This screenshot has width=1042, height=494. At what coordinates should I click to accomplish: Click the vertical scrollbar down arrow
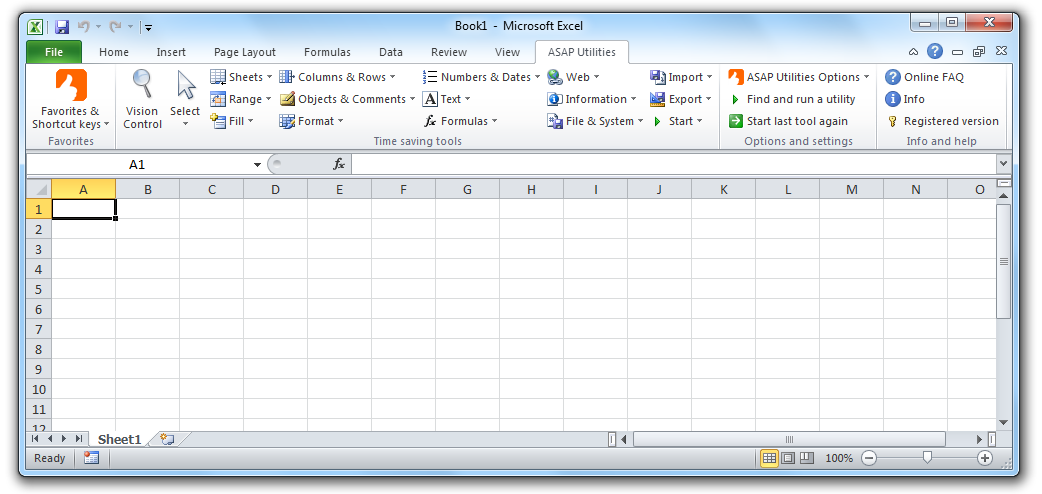click(x=1003, y=423)
